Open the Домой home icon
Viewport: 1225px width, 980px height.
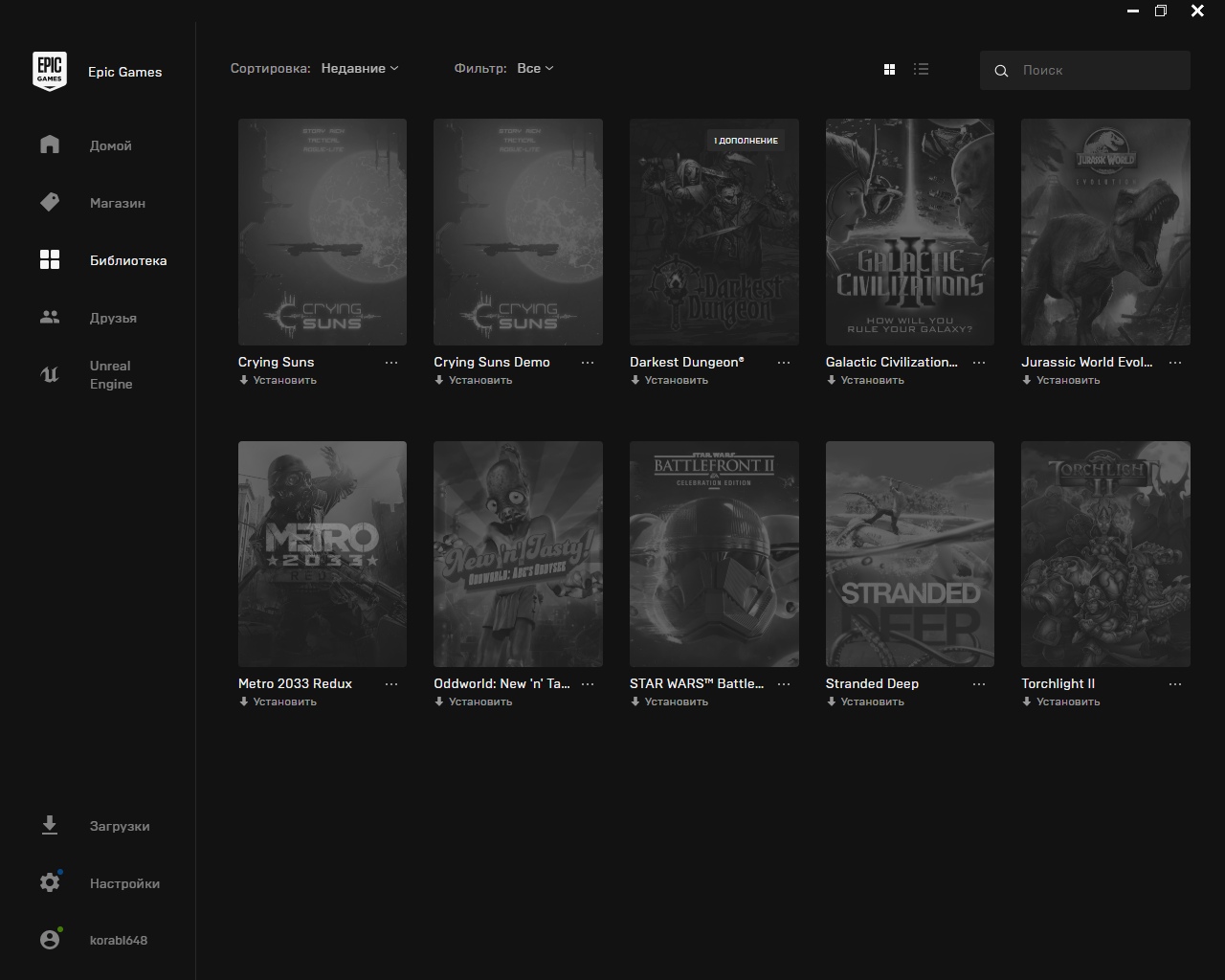50,145
